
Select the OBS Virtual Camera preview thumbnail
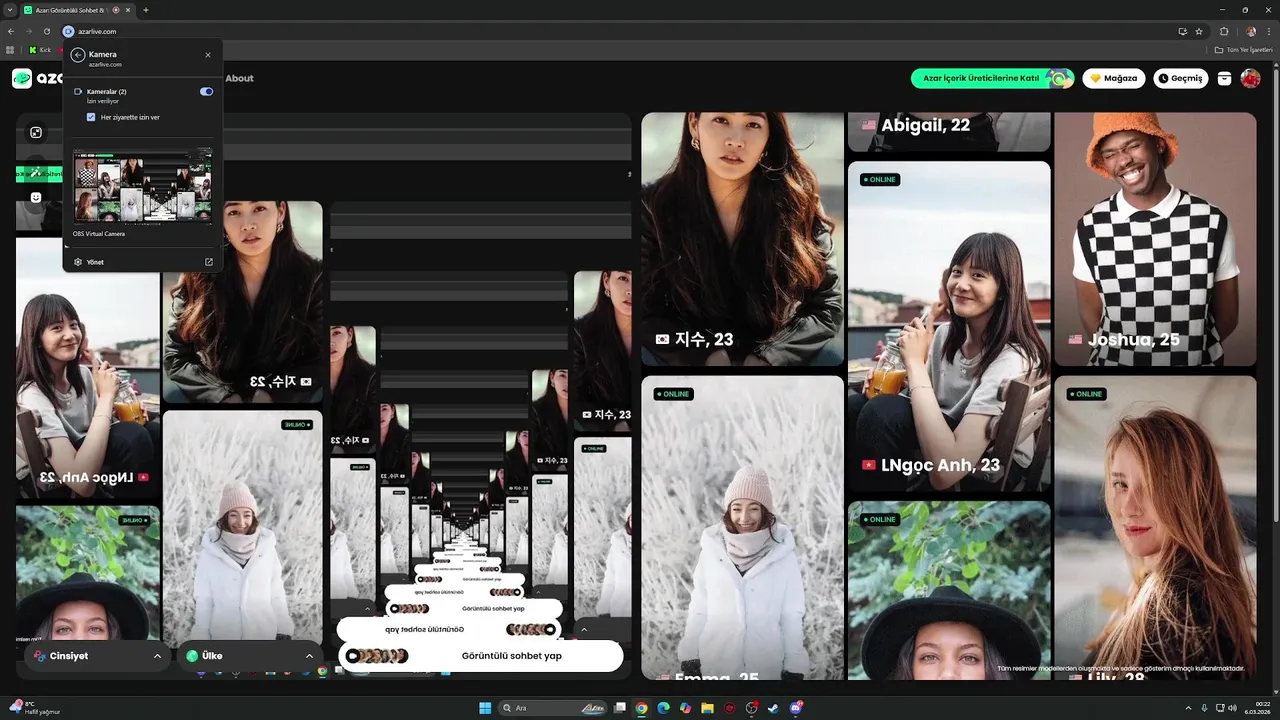click(x=142, y=187)
